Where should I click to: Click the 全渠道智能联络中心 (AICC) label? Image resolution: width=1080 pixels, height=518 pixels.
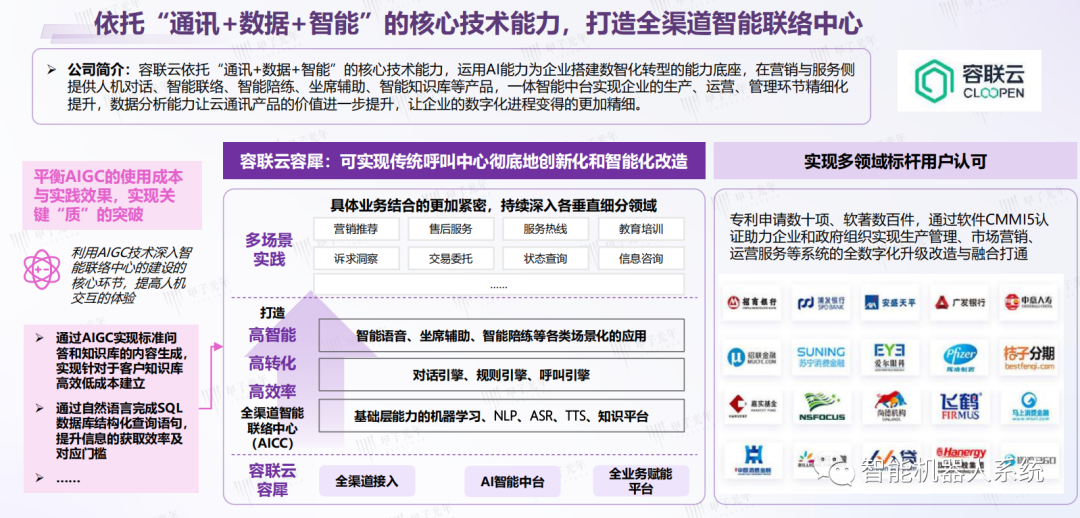[272, 428]
